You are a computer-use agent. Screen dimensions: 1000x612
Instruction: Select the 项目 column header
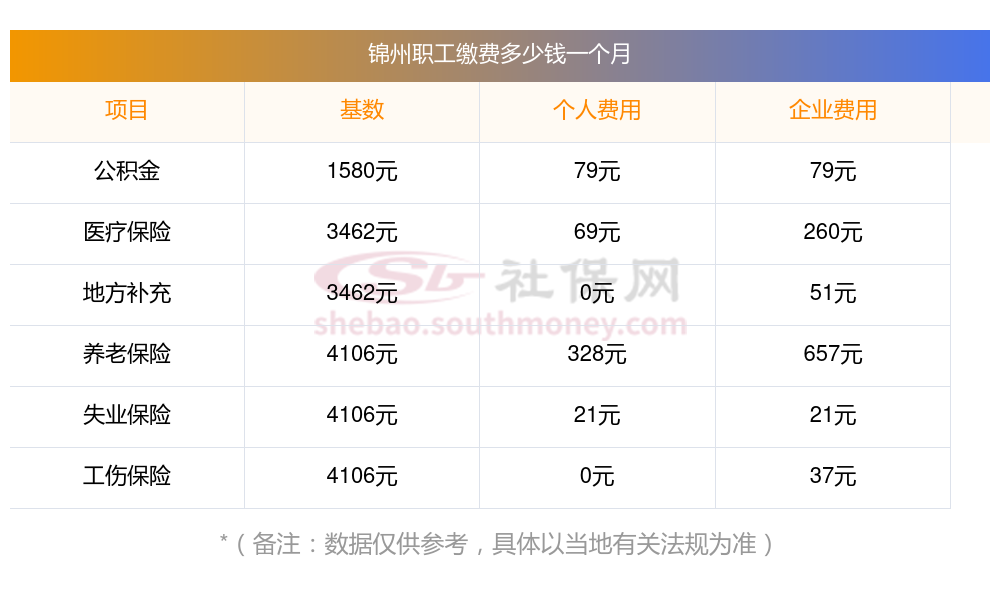(x=127, y=110)
